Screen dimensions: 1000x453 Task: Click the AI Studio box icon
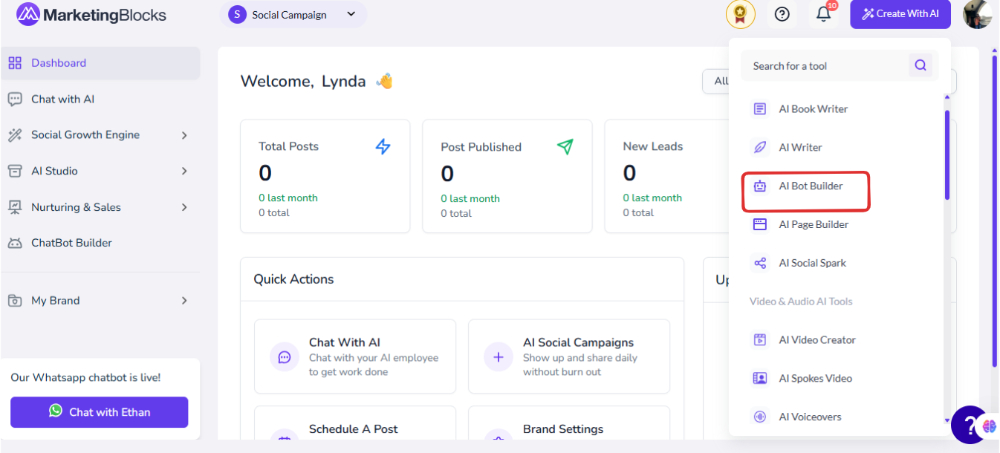coord(15,171)
